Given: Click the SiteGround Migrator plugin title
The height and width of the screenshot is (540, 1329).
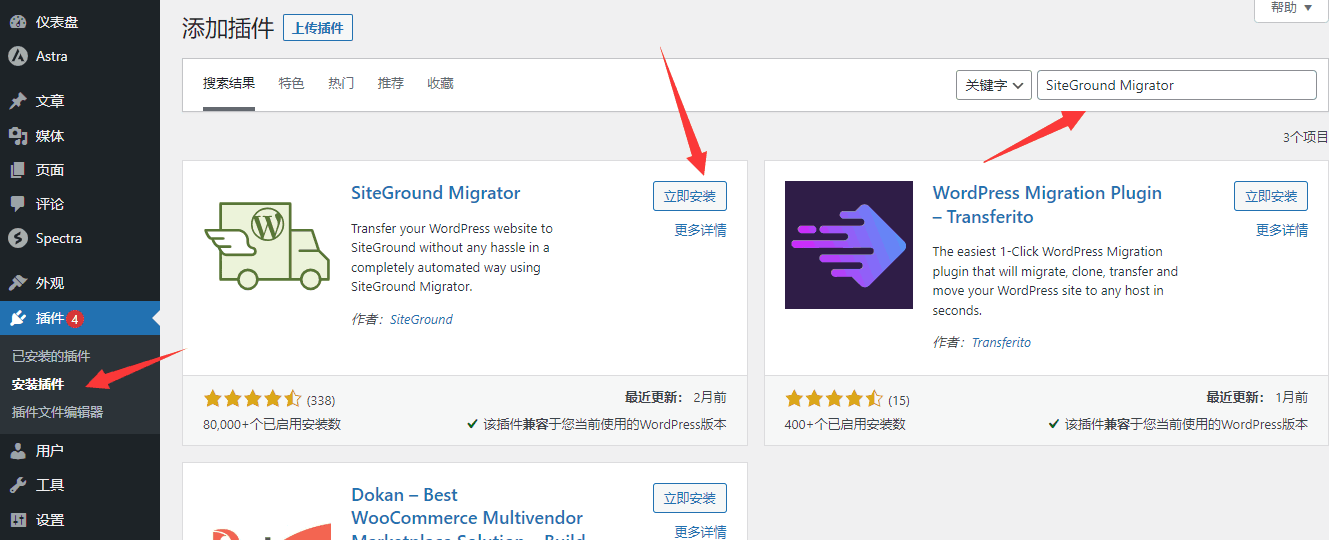Looking at the screenshot, I should click(436, 193).
